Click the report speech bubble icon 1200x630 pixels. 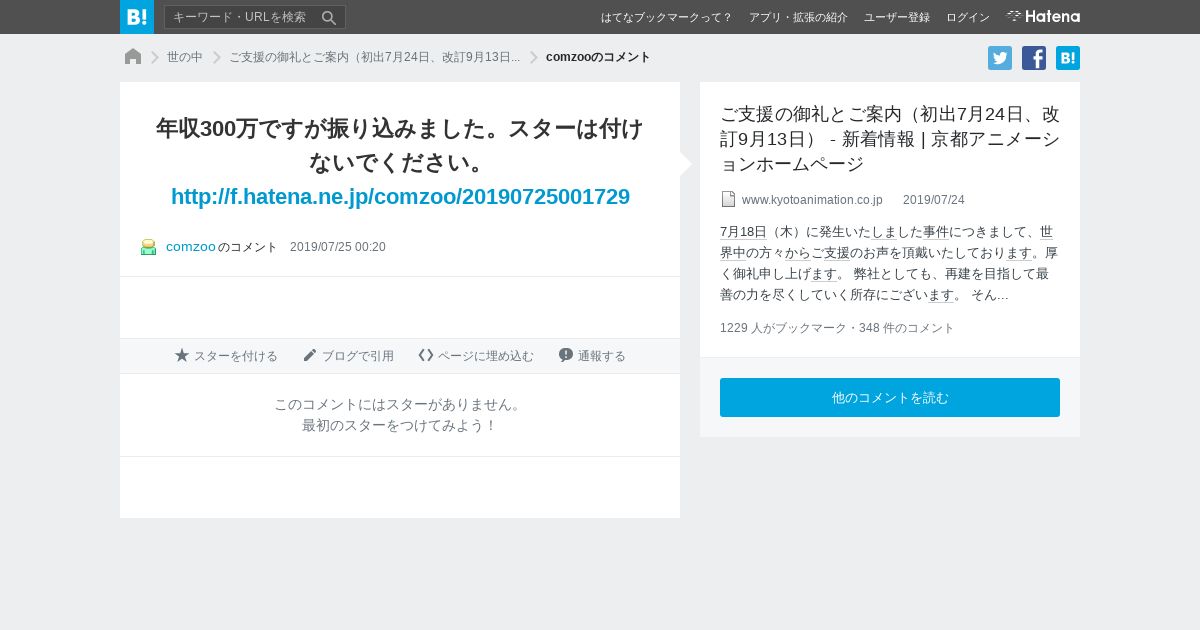coord(566,355)
